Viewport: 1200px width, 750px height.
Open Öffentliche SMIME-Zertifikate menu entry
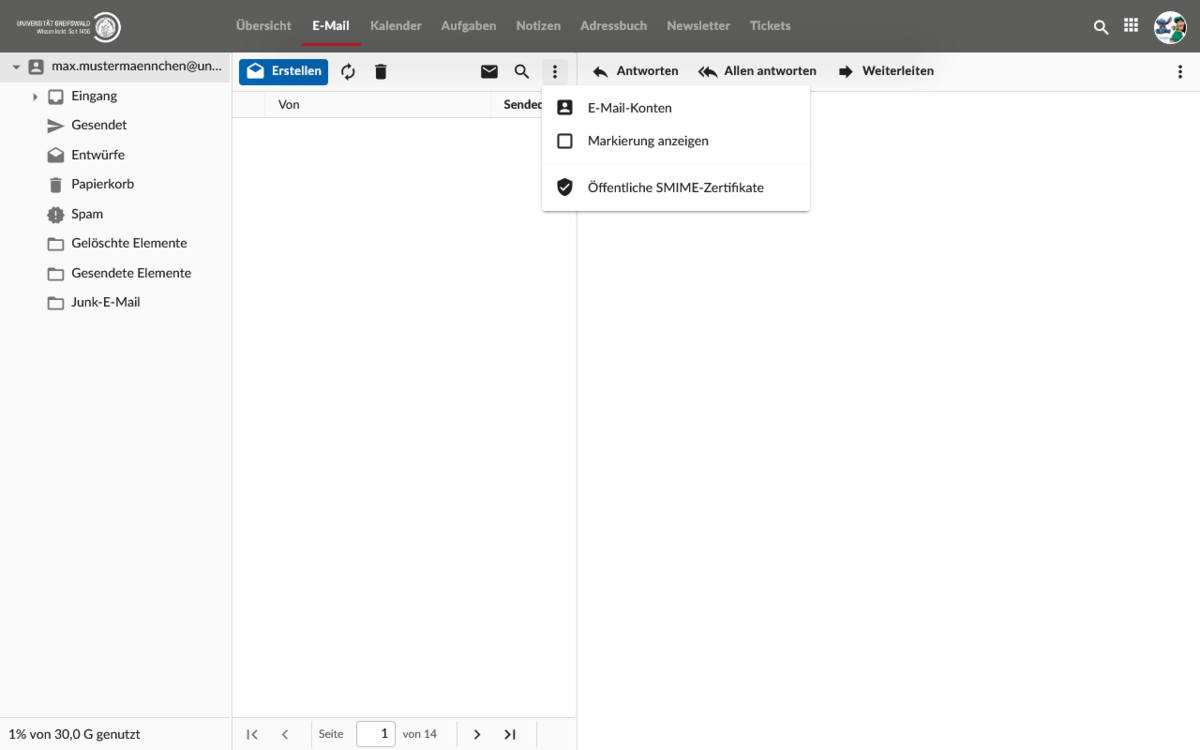[x=675, y=188]
